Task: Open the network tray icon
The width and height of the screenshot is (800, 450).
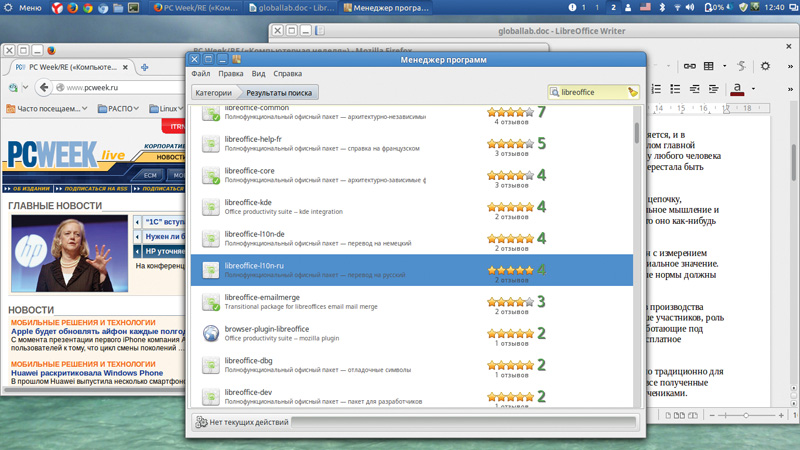Action: (x=677, y=8)
